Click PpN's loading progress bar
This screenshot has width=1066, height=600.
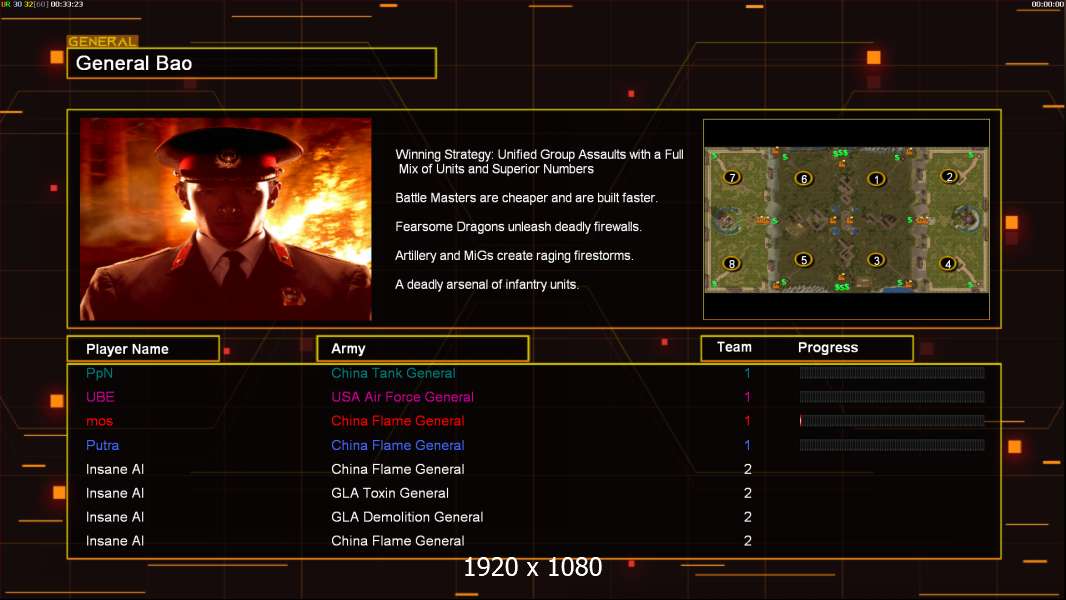(x=892, y=372)
